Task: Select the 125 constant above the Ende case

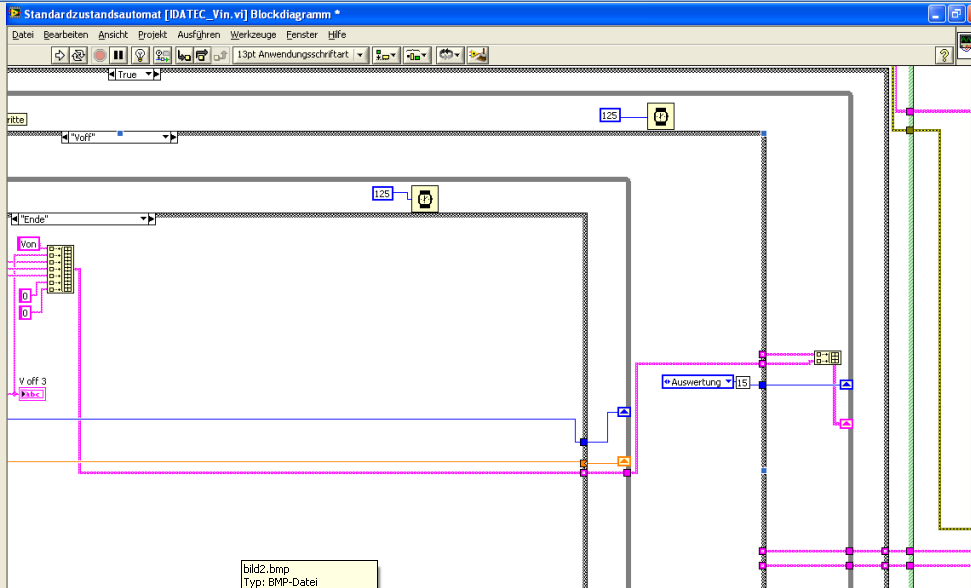Action: pos(382,194)
